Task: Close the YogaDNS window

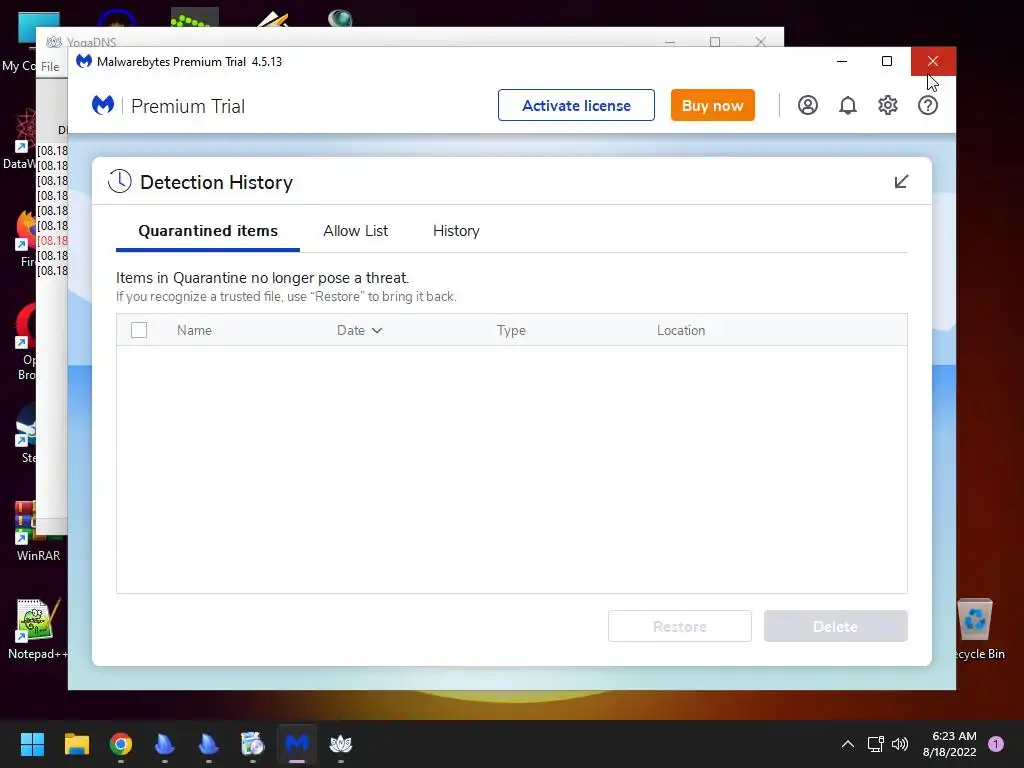Action: 761,42
